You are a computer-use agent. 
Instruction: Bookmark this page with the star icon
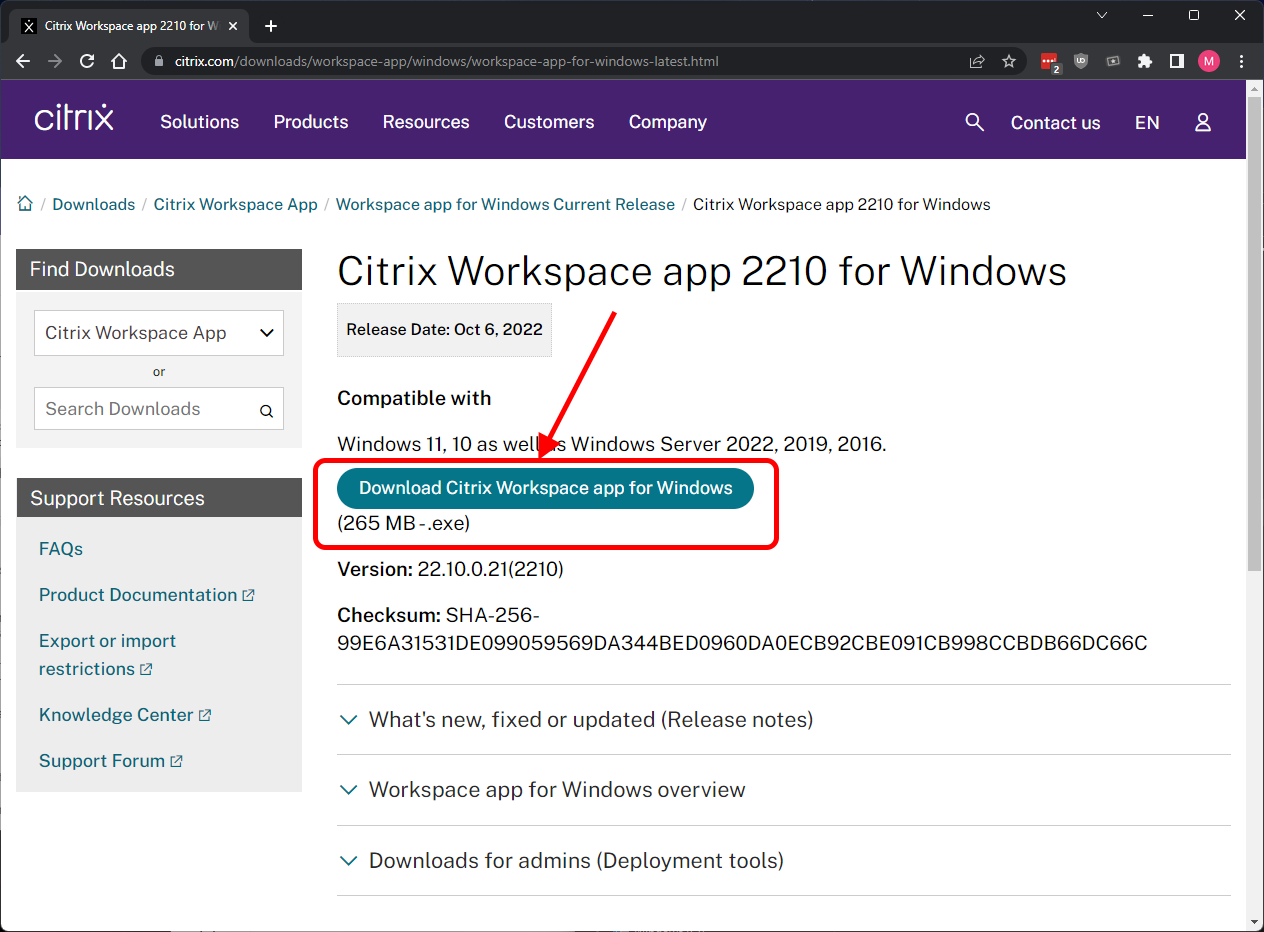click(x=1009, y=61)
